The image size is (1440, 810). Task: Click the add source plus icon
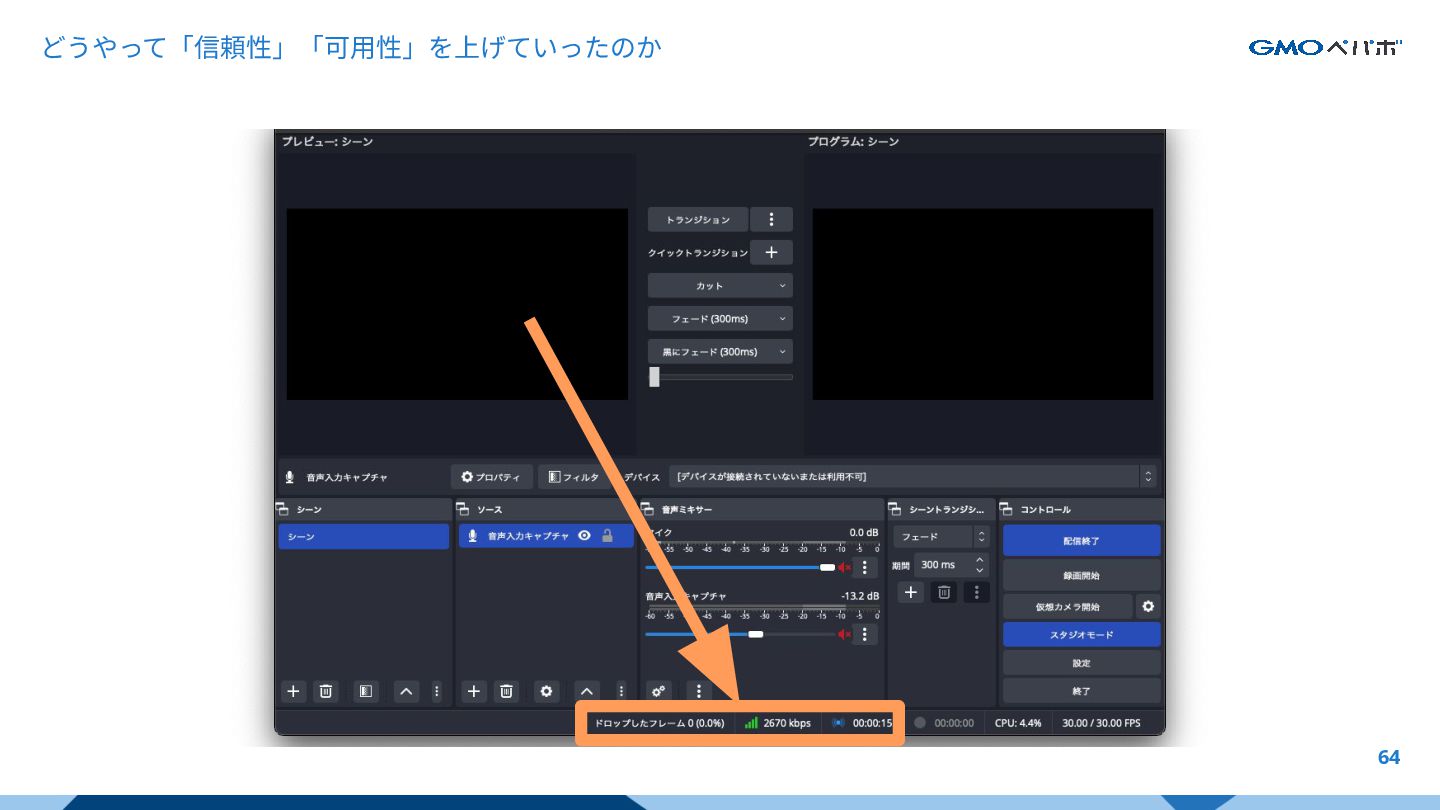point(474,691)
